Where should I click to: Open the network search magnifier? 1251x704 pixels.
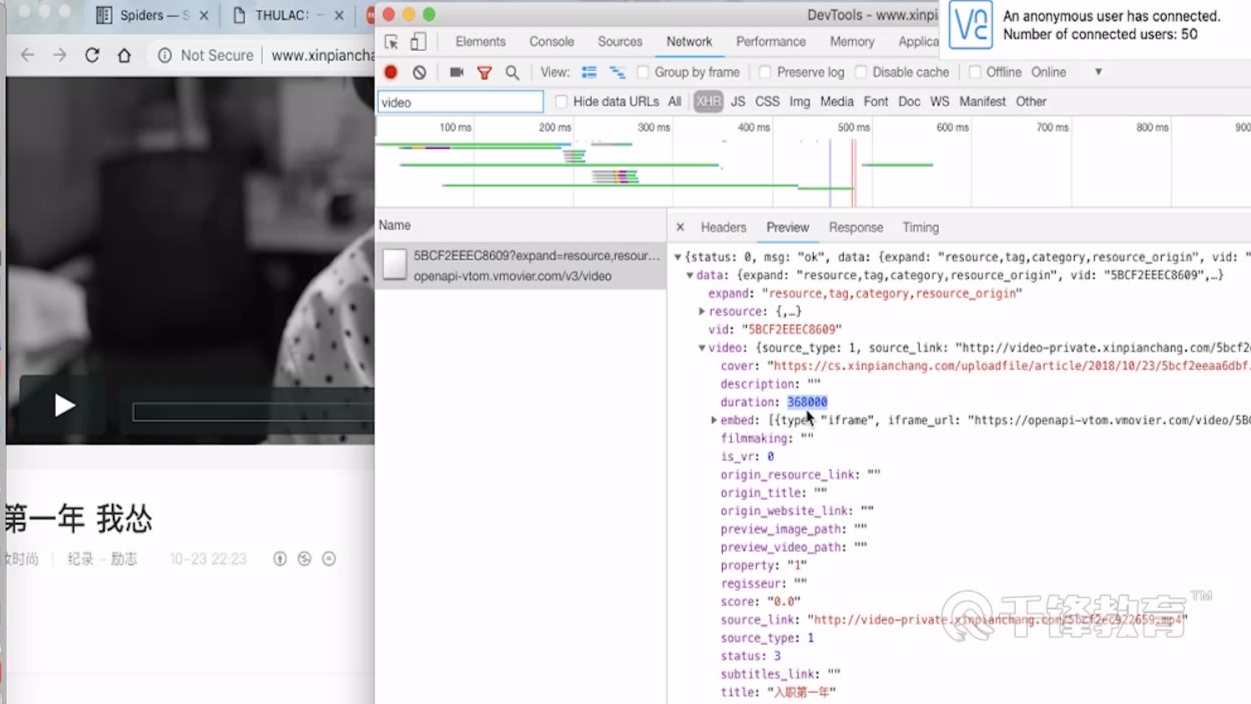click(x=512, y=72)
